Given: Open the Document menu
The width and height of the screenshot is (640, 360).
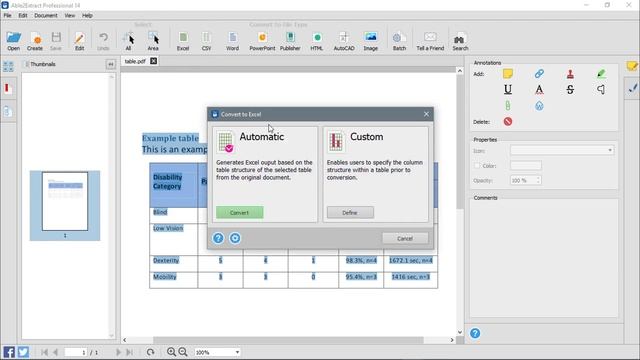Looking at the screenshot, I should tap(46, 16).
